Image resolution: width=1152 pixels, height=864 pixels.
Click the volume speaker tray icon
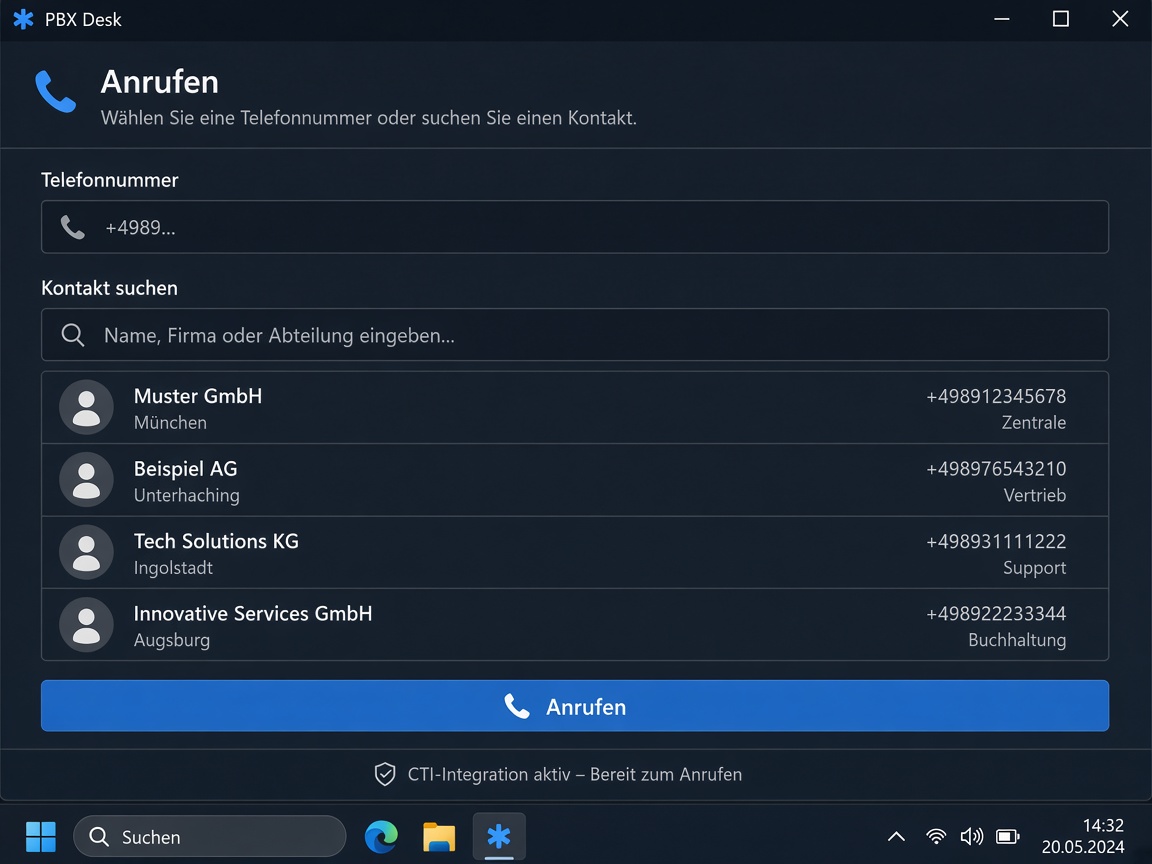[x=971, y=836]
